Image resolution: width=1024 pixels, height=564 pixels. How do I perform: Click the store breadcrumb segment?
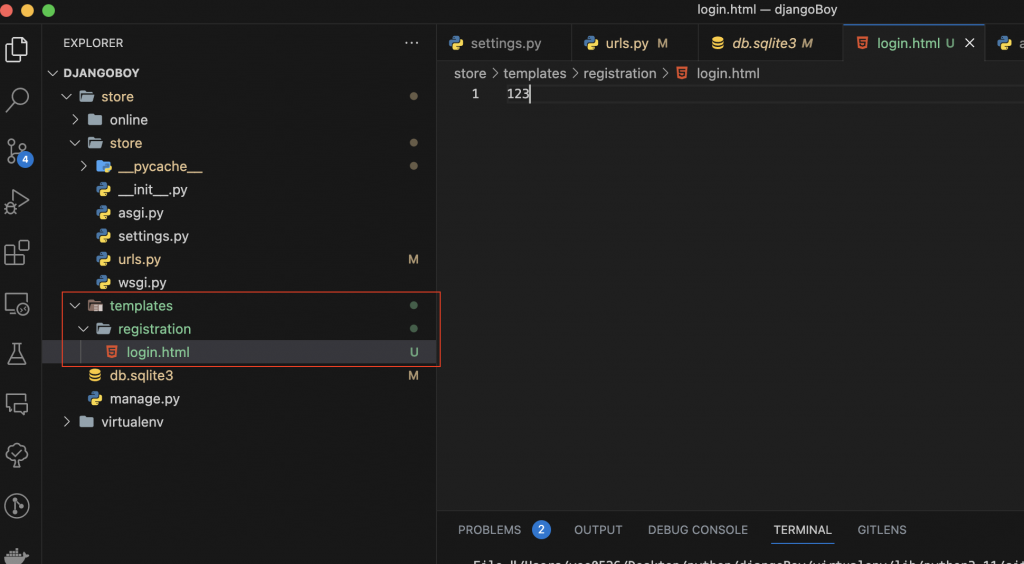[470, 74]
